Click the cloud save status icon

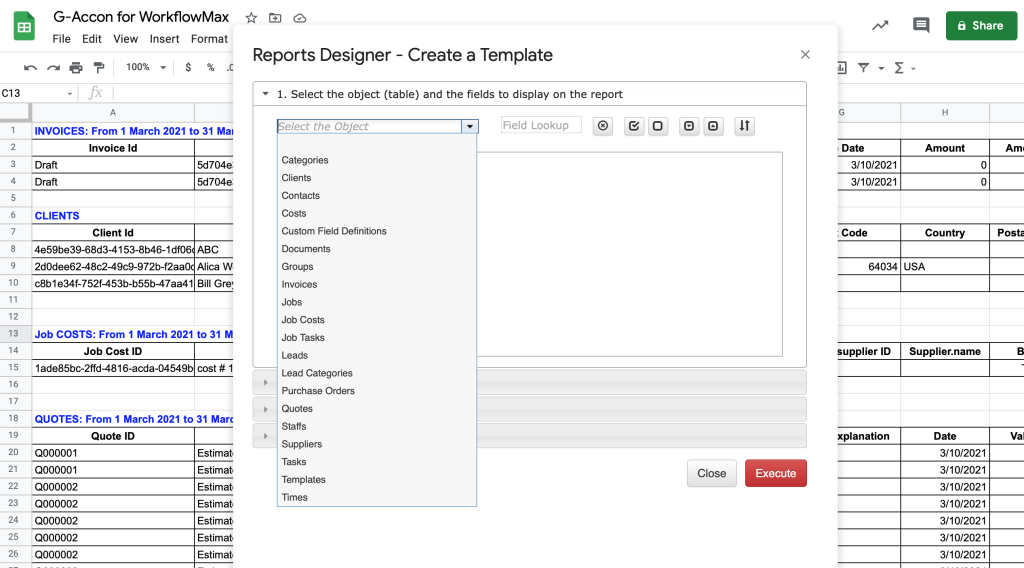(x=300, y=18)
